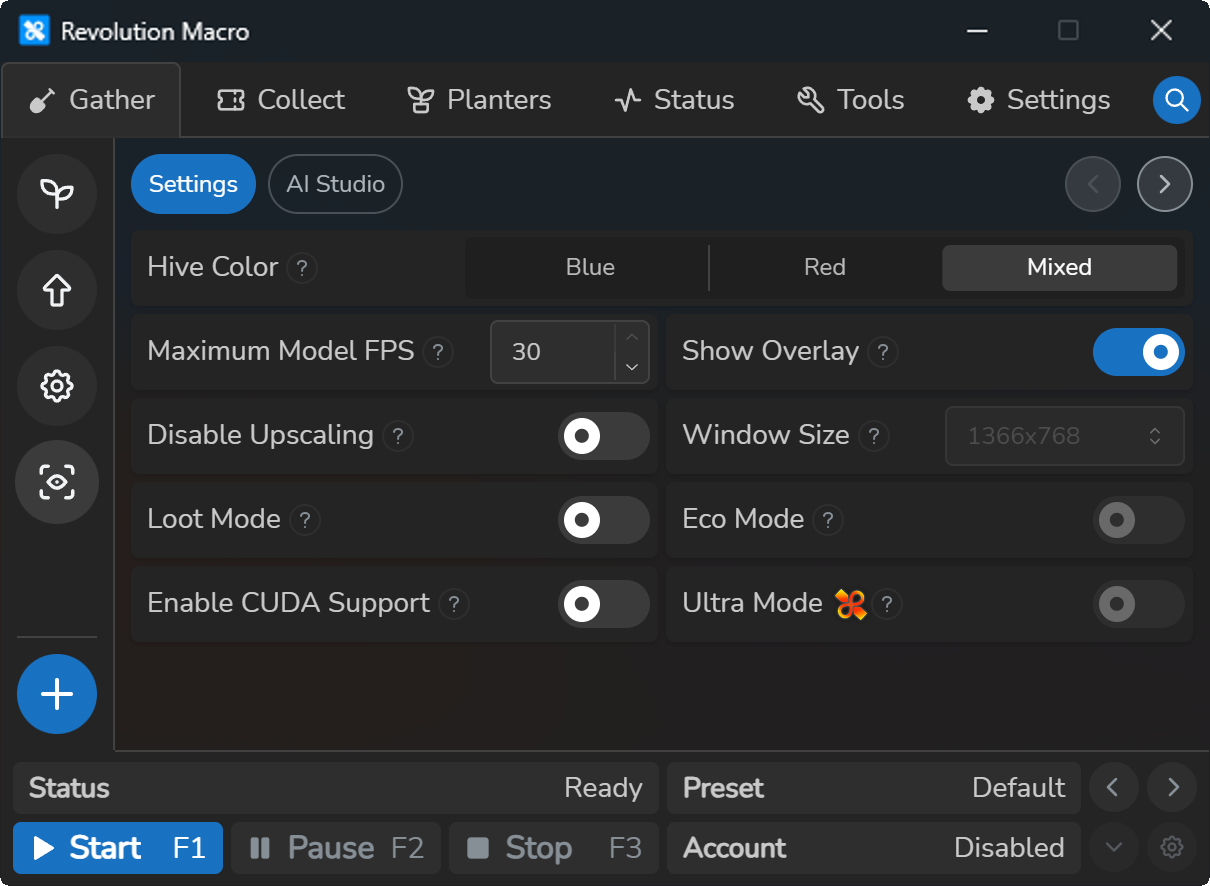Viewport: 1210px width, 886px height.
Task: Click help icon next to Enable CUDA Support
Action: click(x=454, y=604)
